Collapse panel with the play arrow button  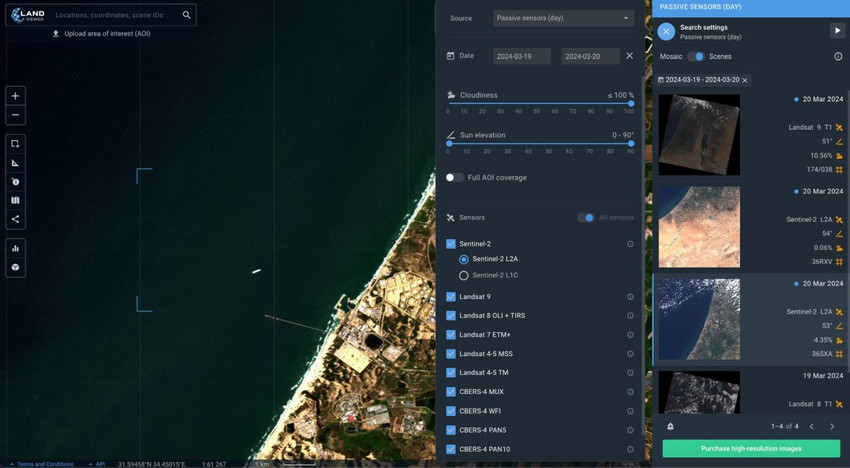[837, 31]
